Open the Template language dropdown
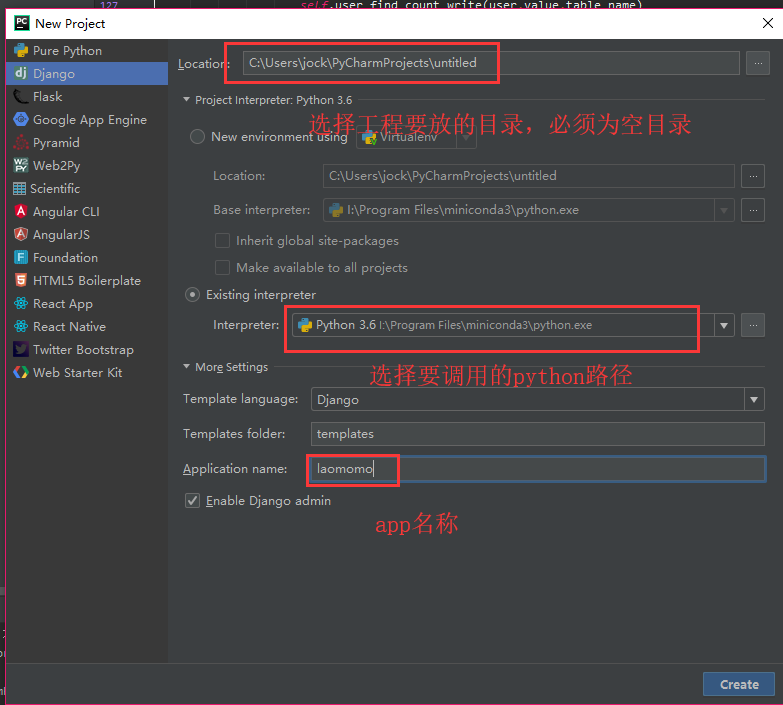The width and height of the screenshot is (783, 705). click(x=754, y=399)
